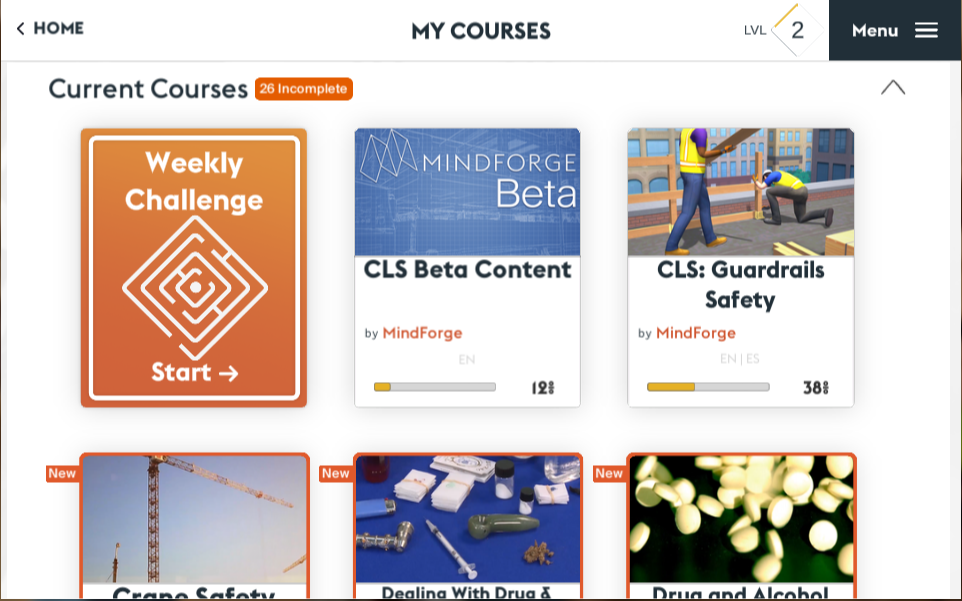Open MindForge link under Guardrails Safety

pyautogui.click(x=696, y=333)
